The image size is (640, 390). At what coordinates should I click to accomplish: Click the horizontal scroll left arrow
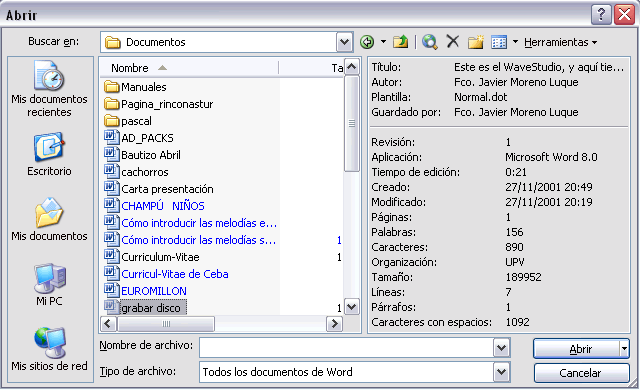tap(108, 324)
